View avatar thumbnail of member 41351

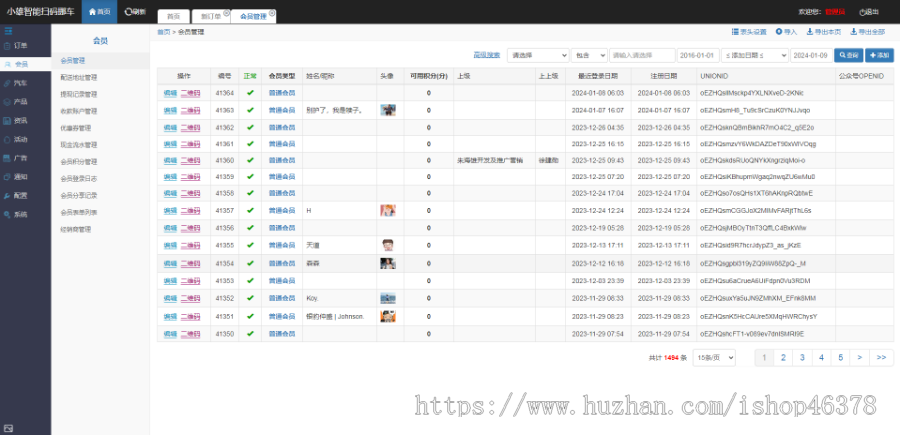[x=388, y=316]
